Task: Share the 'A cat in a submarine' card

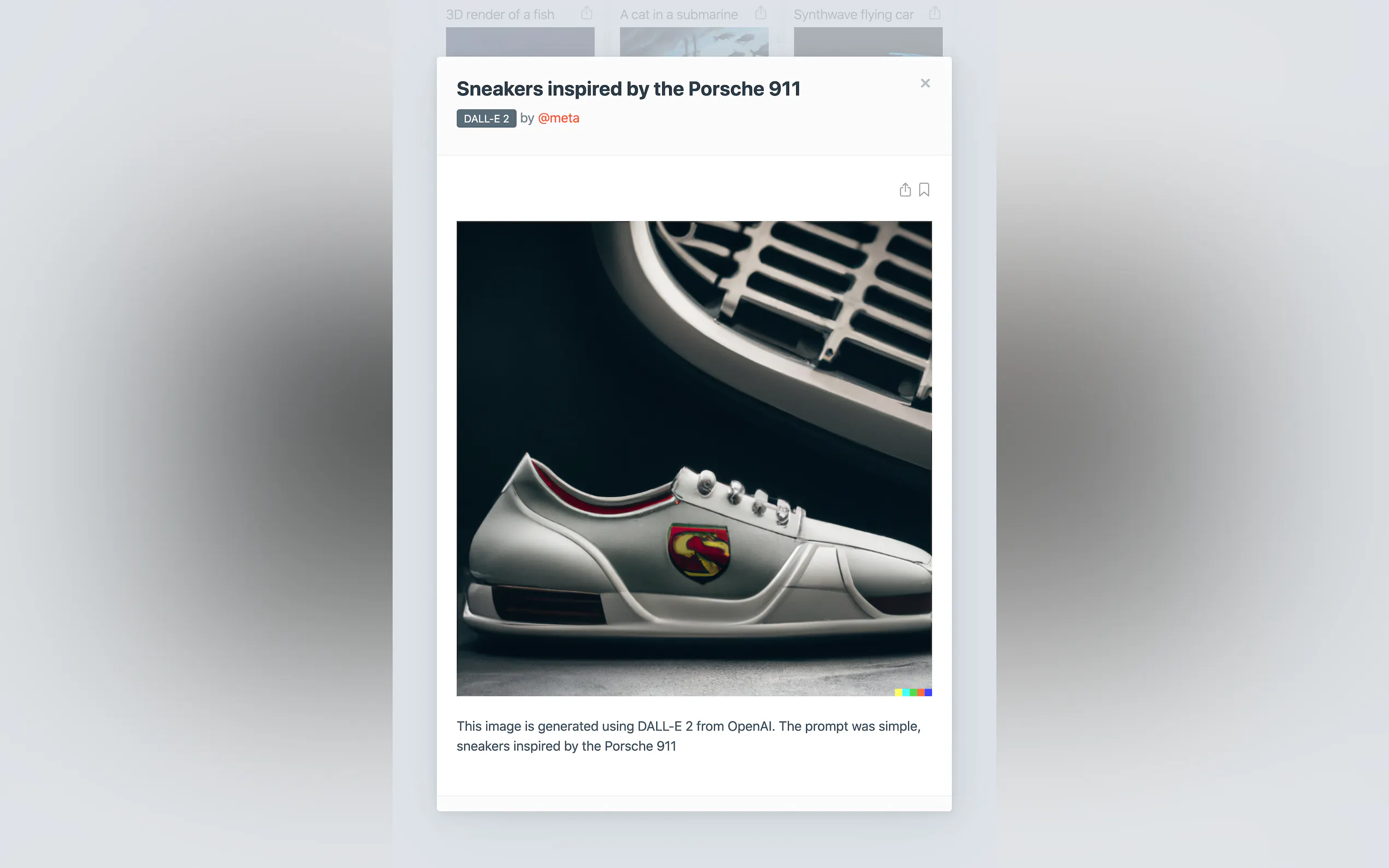Action: (760, 13)
